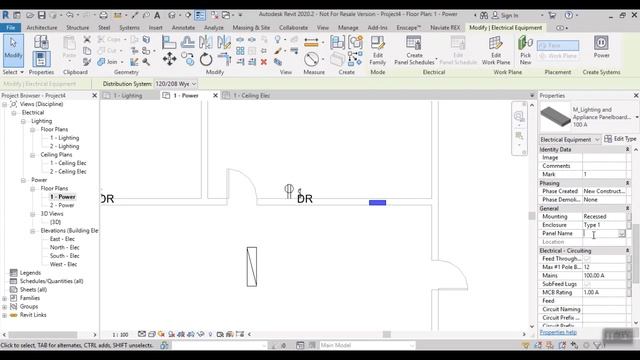This screenshot has width=640, height=360.
Task: Toggle the Properties palette button
Action: point(41,59)
